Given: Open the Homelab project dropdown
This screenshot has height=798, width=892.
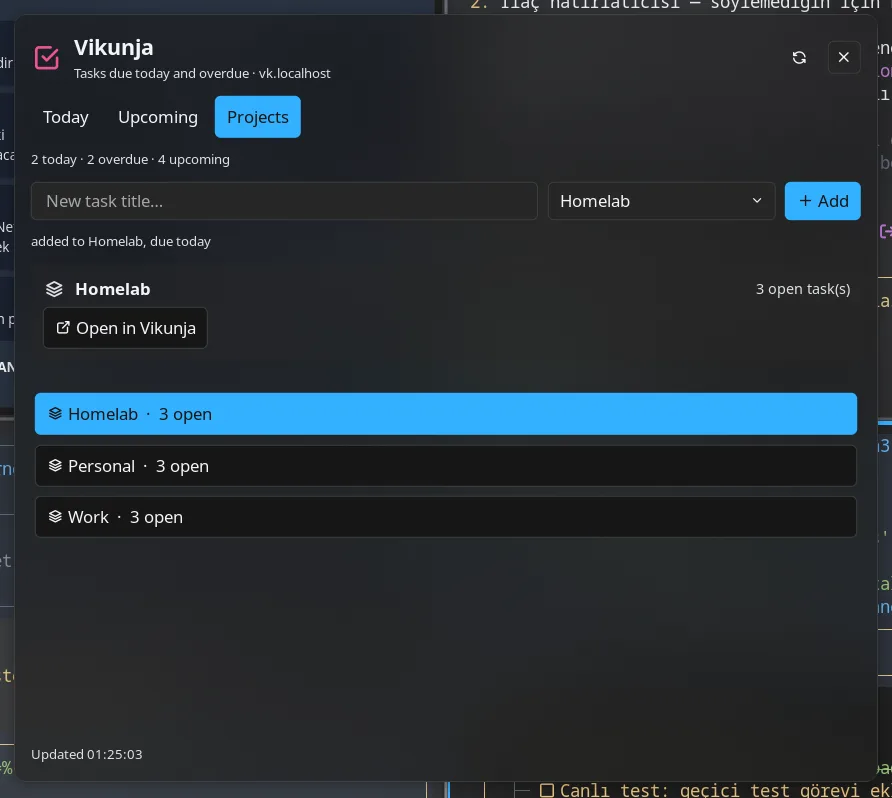Looking at the screenshot, I should click(x=662, y=201).
